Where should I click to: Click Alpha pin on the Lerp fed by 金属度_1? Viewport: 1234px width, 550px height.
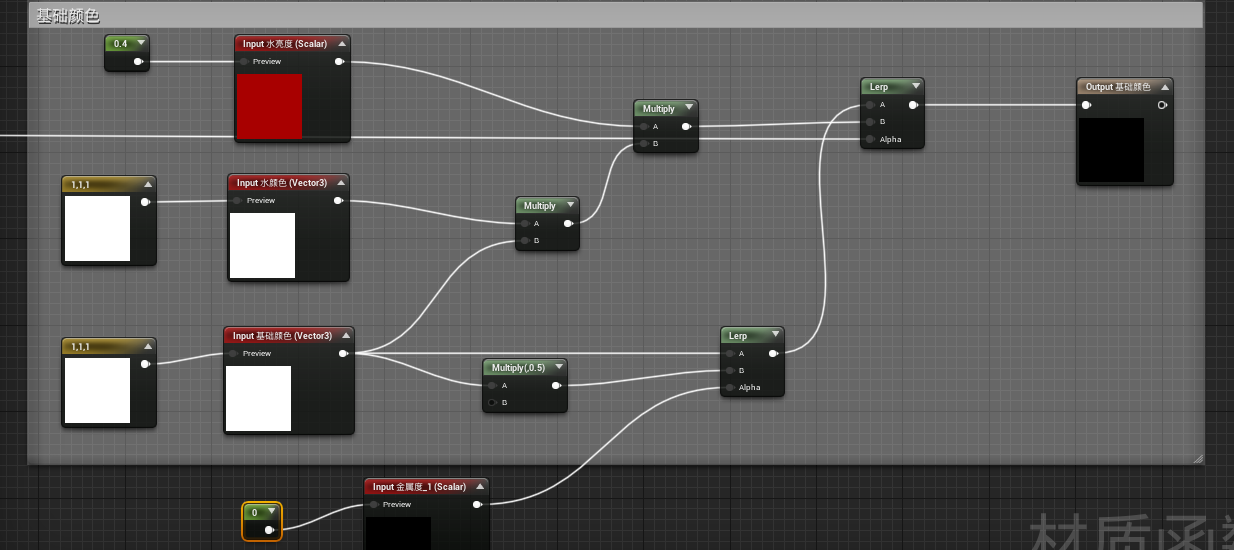730,388
